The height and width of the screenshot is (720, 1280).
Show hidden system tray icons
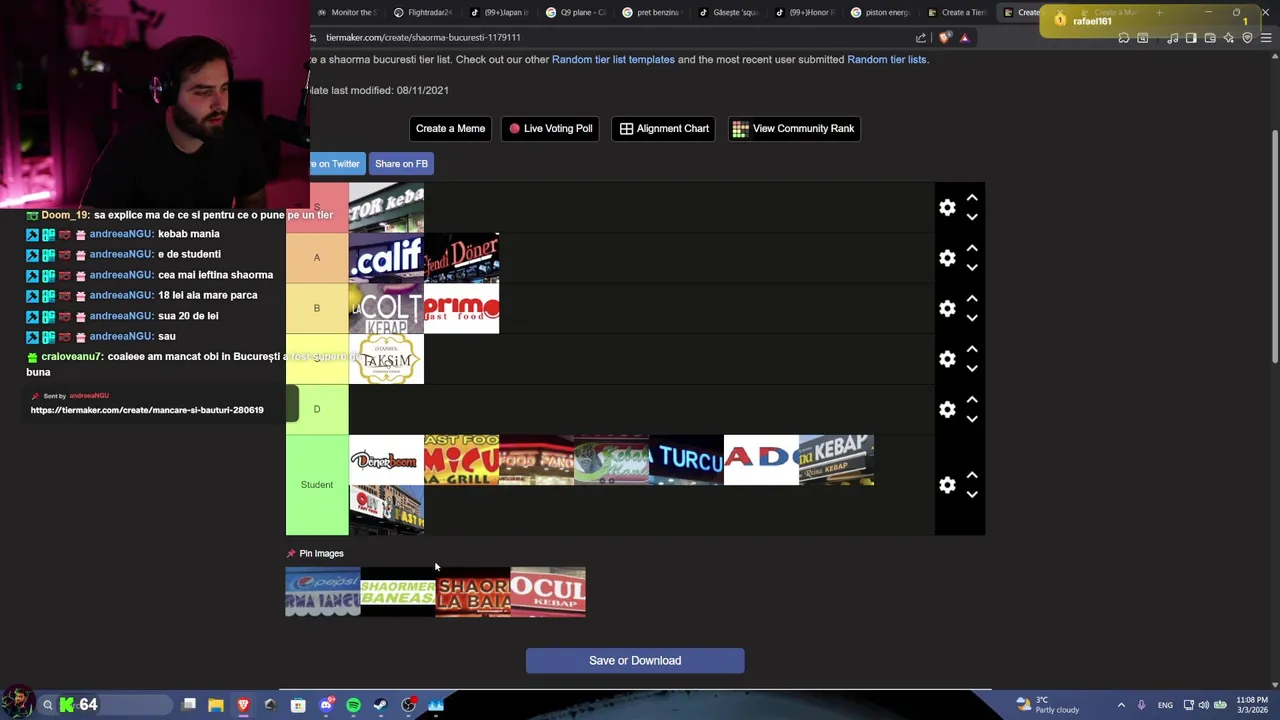(1121, 705)
